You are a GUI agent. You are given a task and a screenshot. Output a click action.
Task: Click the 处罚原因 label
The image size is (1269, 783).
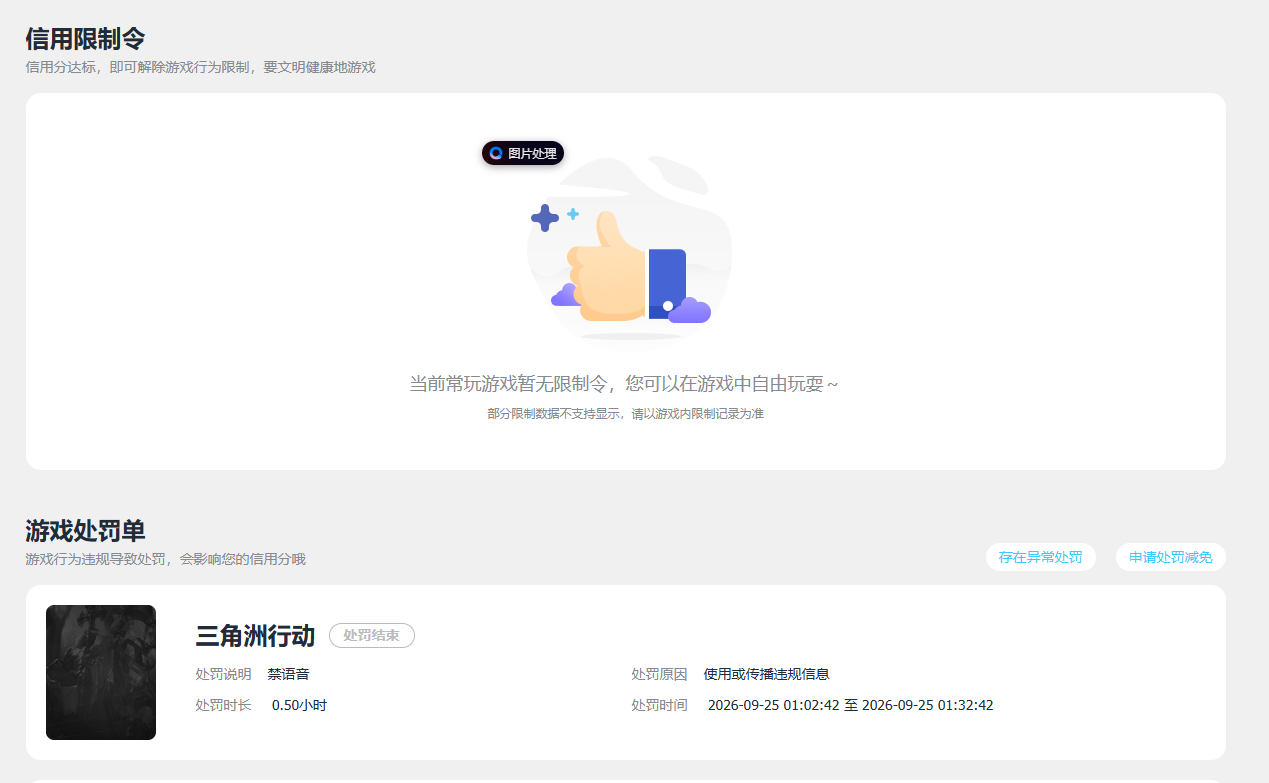(x=659, y=674)
